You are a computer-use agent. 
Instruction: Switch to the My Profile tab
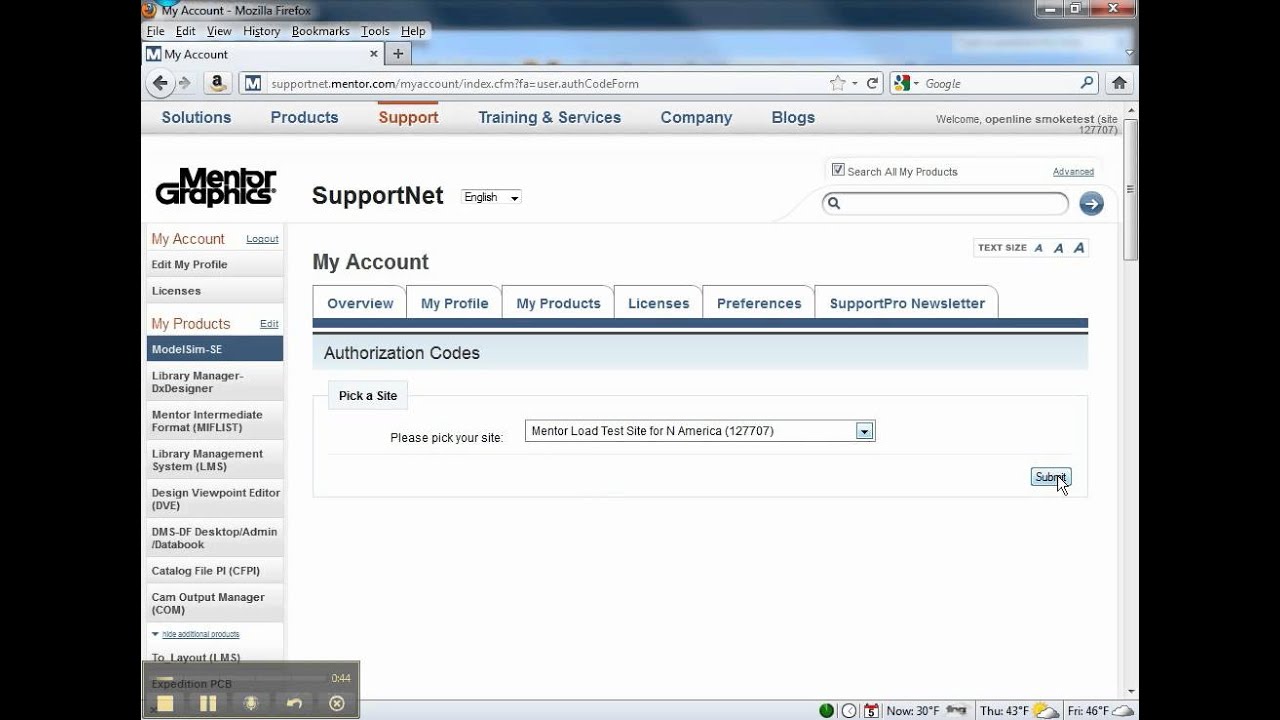click(454, 303)
